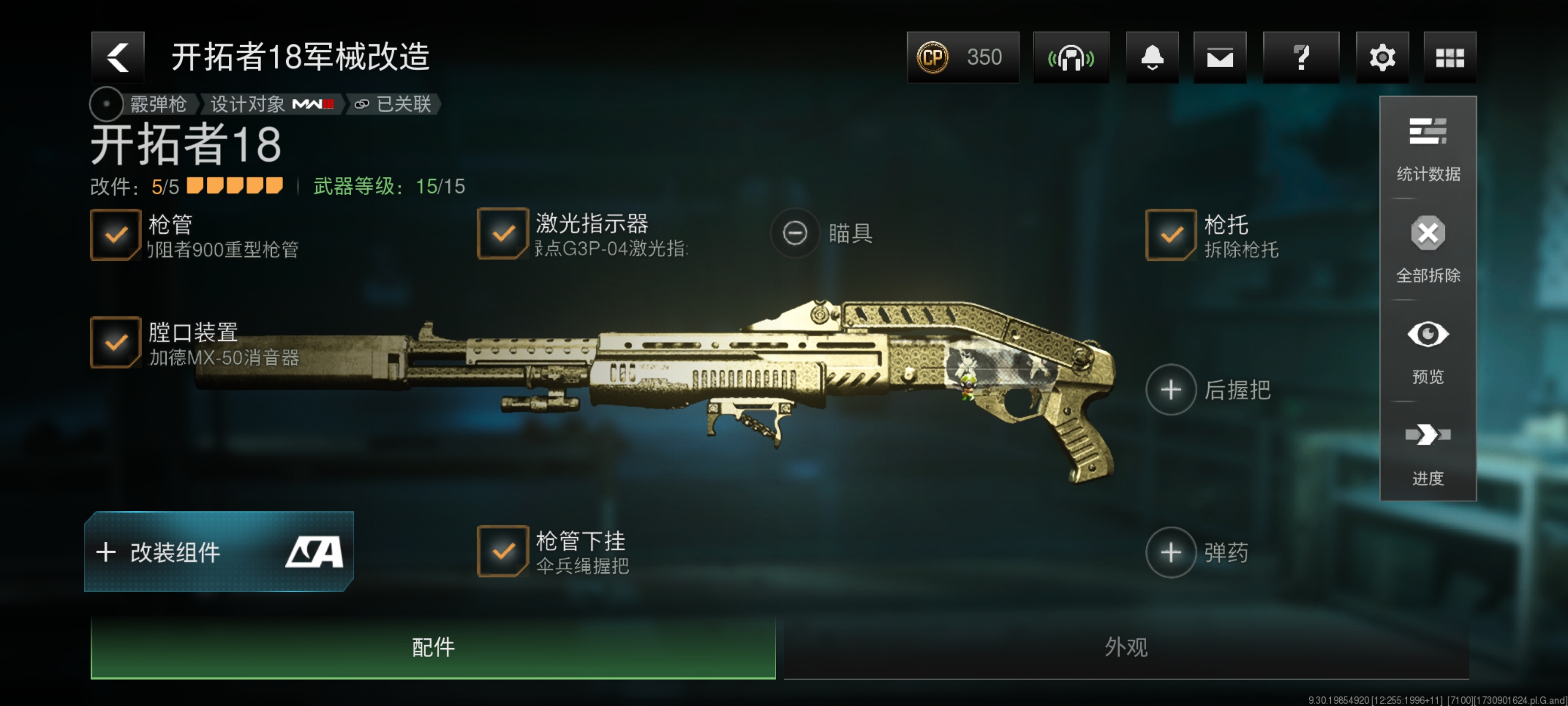Open the help question mark

click(1301, 57)
